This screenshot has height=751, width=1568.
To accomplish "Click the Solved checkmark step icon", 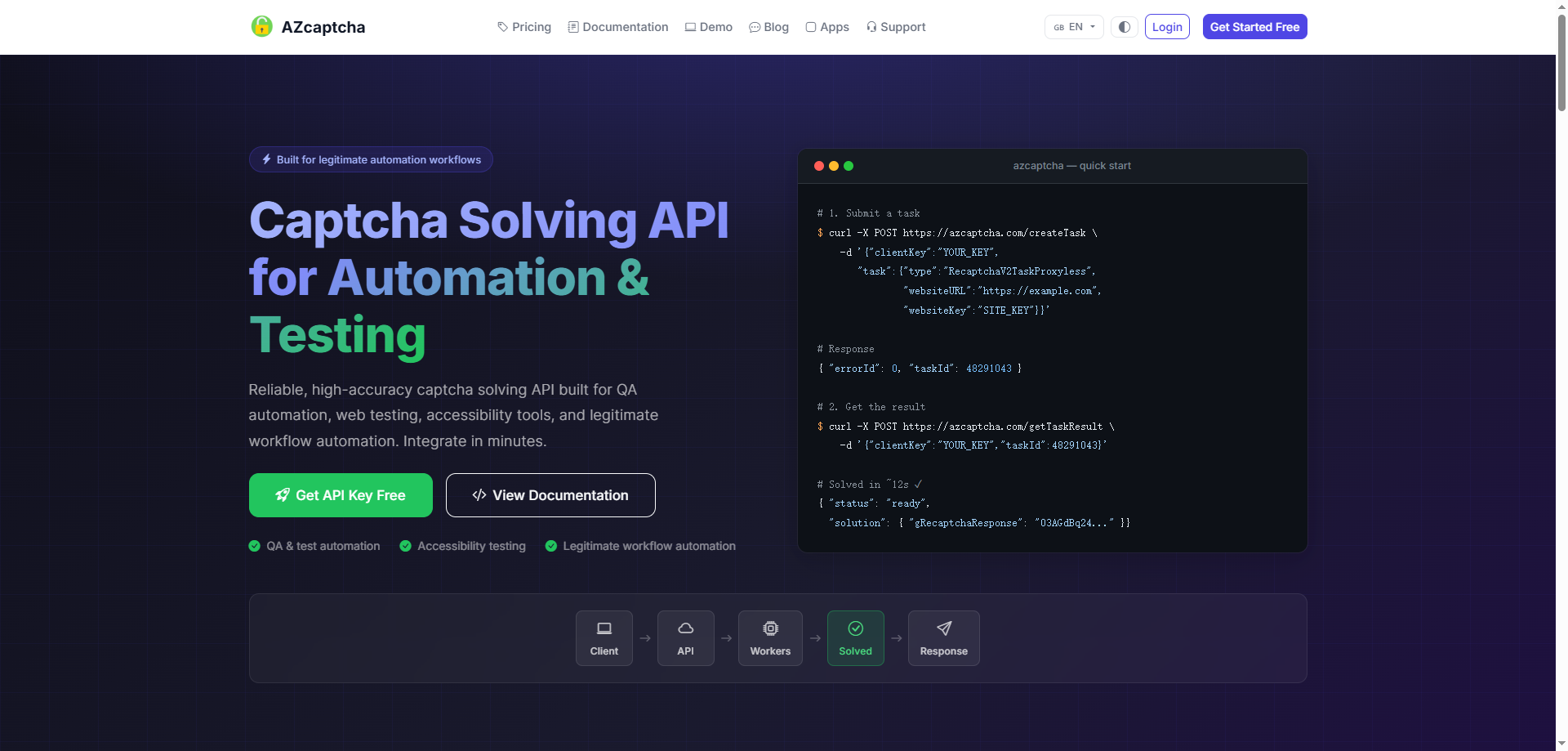I will pyautogui.click(x=856, y=628).
